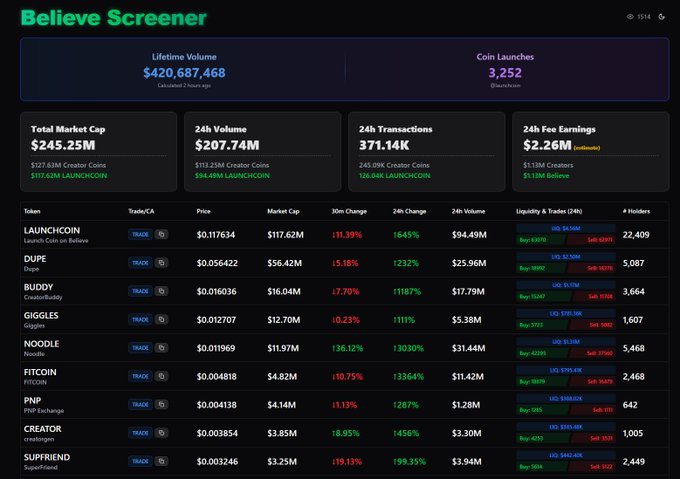Open TRADE for GIGGLES
Viewport: 680px width, 479px height.
(140, 319)
